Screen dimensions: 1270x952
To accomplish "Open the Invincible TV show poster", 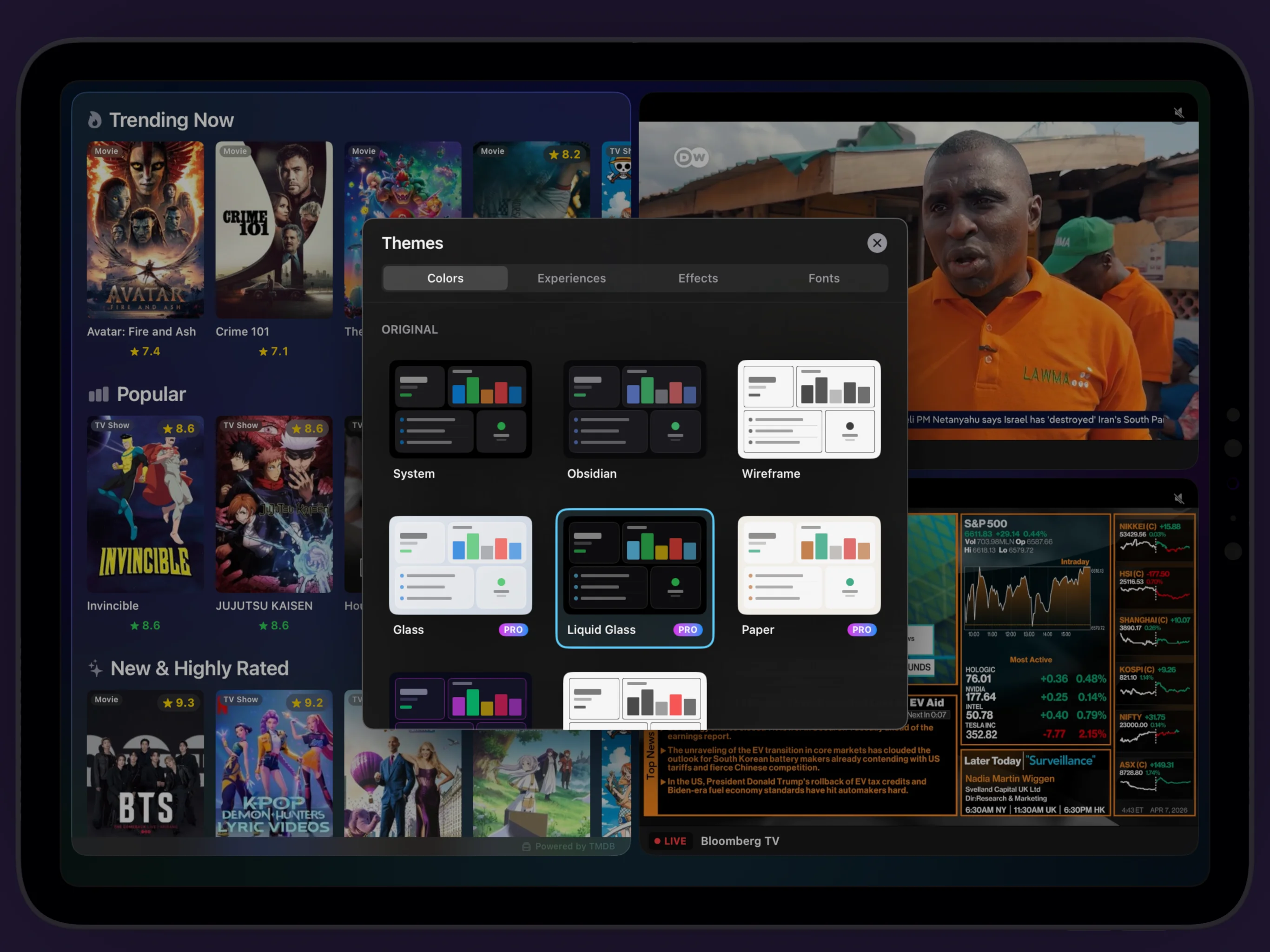I will click(x=145, y=503).
